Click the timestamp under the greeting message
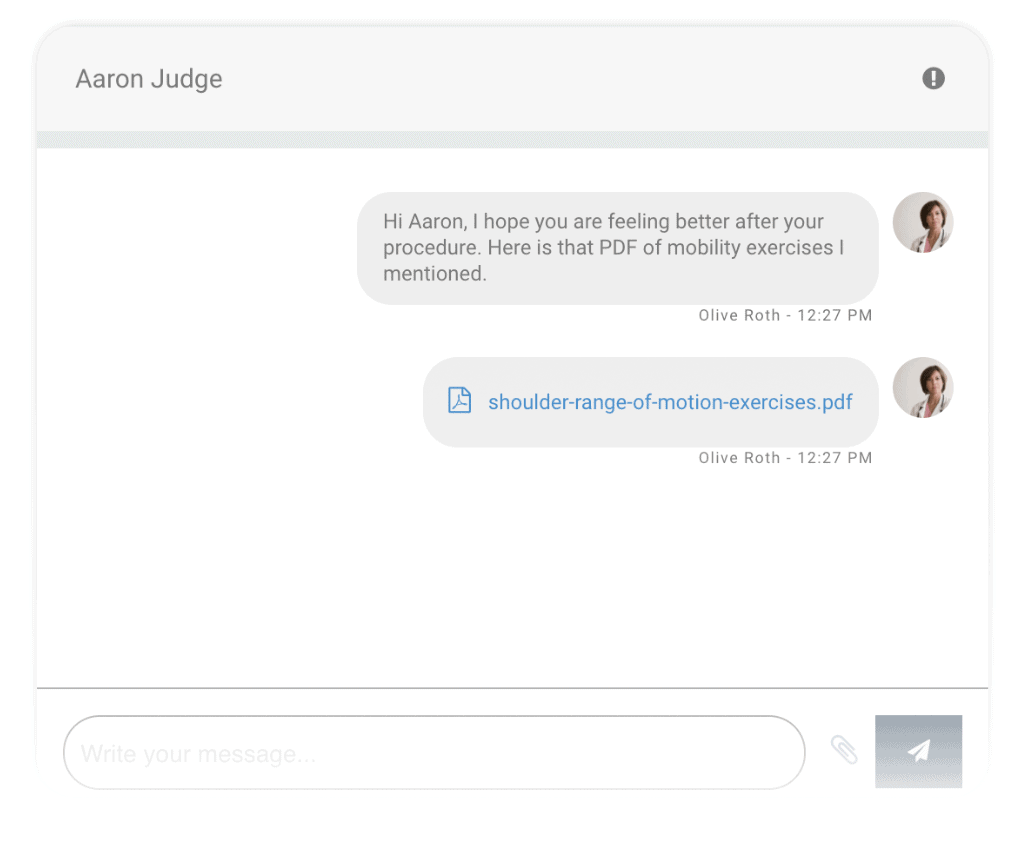Image resolution: width=1026 pixels, height=868 pixels. pos(785,315)
